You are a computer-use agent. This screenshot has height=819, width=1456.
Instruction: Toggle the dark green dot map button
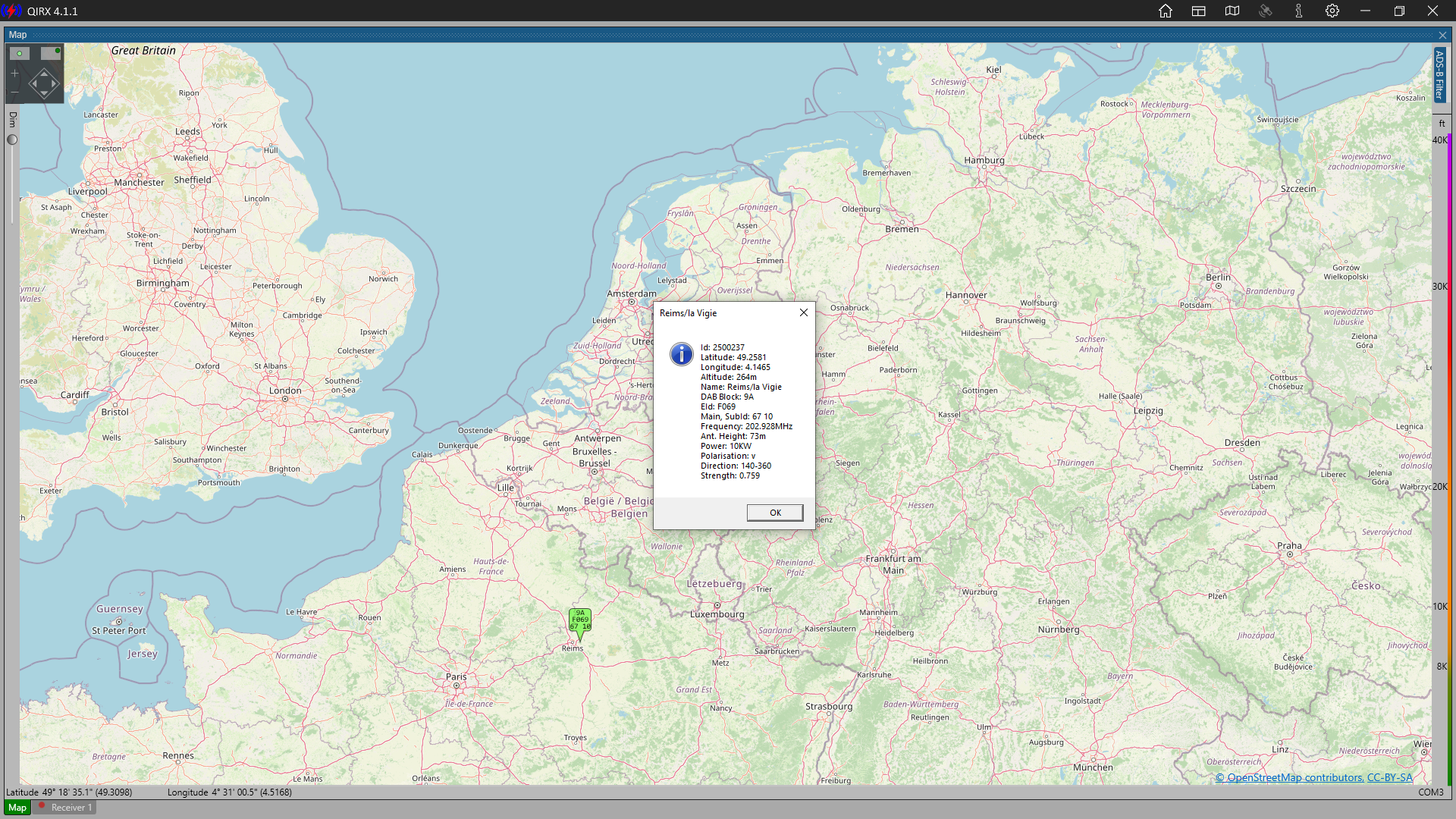tap(51, 53)
